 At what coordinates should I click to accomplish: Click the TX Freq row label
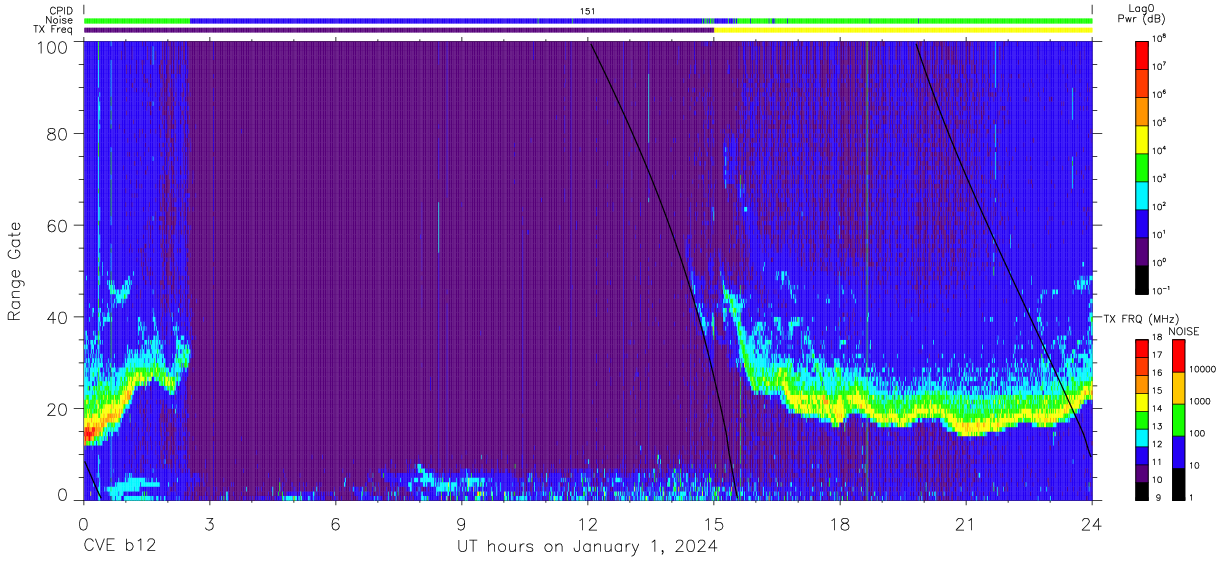(54, 29)
